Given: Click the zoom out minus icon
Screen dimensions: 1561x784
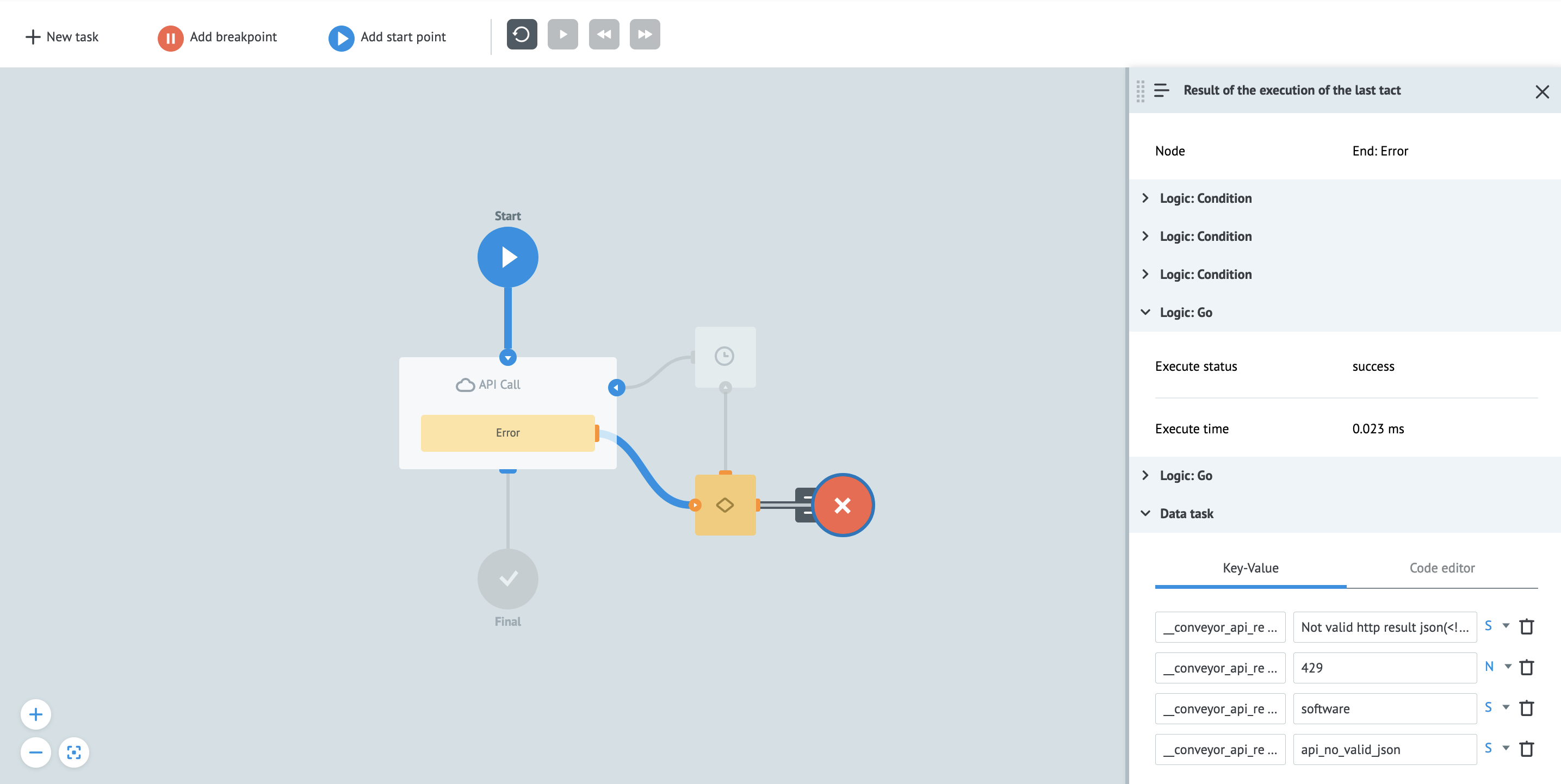Looking at the screenshot, I should tap(36, 752).
